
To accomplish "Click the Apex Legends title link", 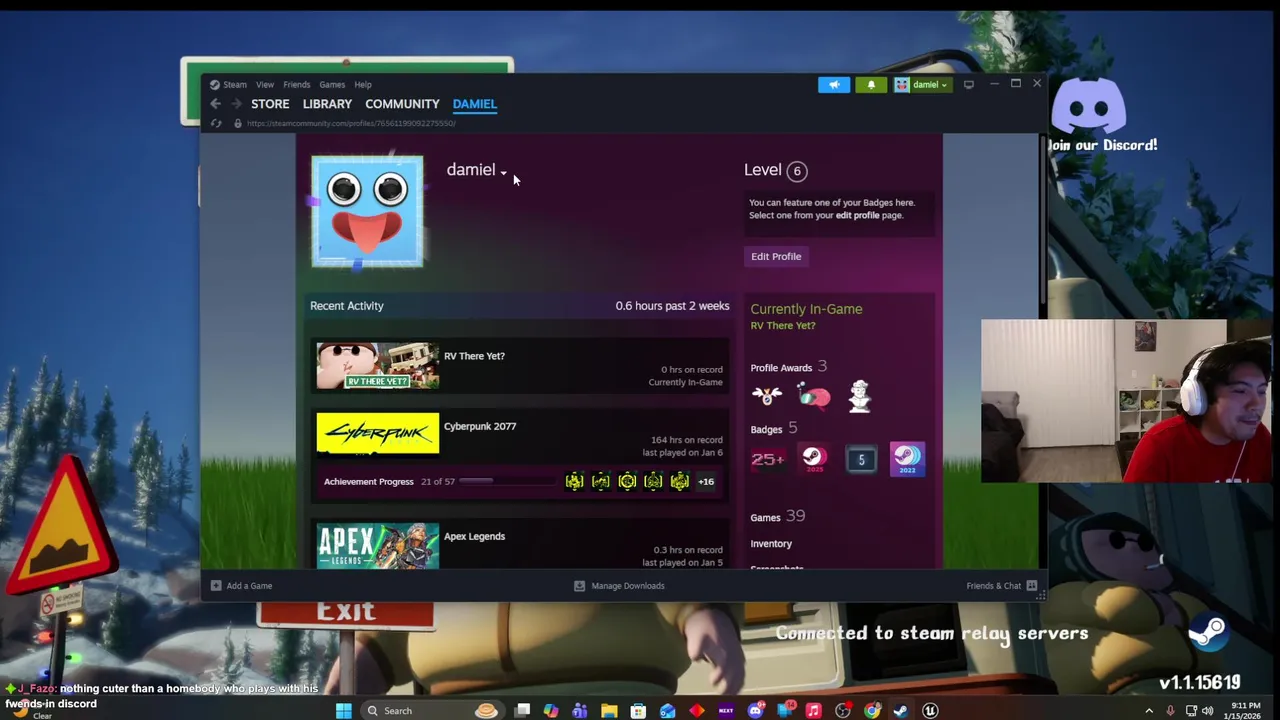I will coord(474,536).
